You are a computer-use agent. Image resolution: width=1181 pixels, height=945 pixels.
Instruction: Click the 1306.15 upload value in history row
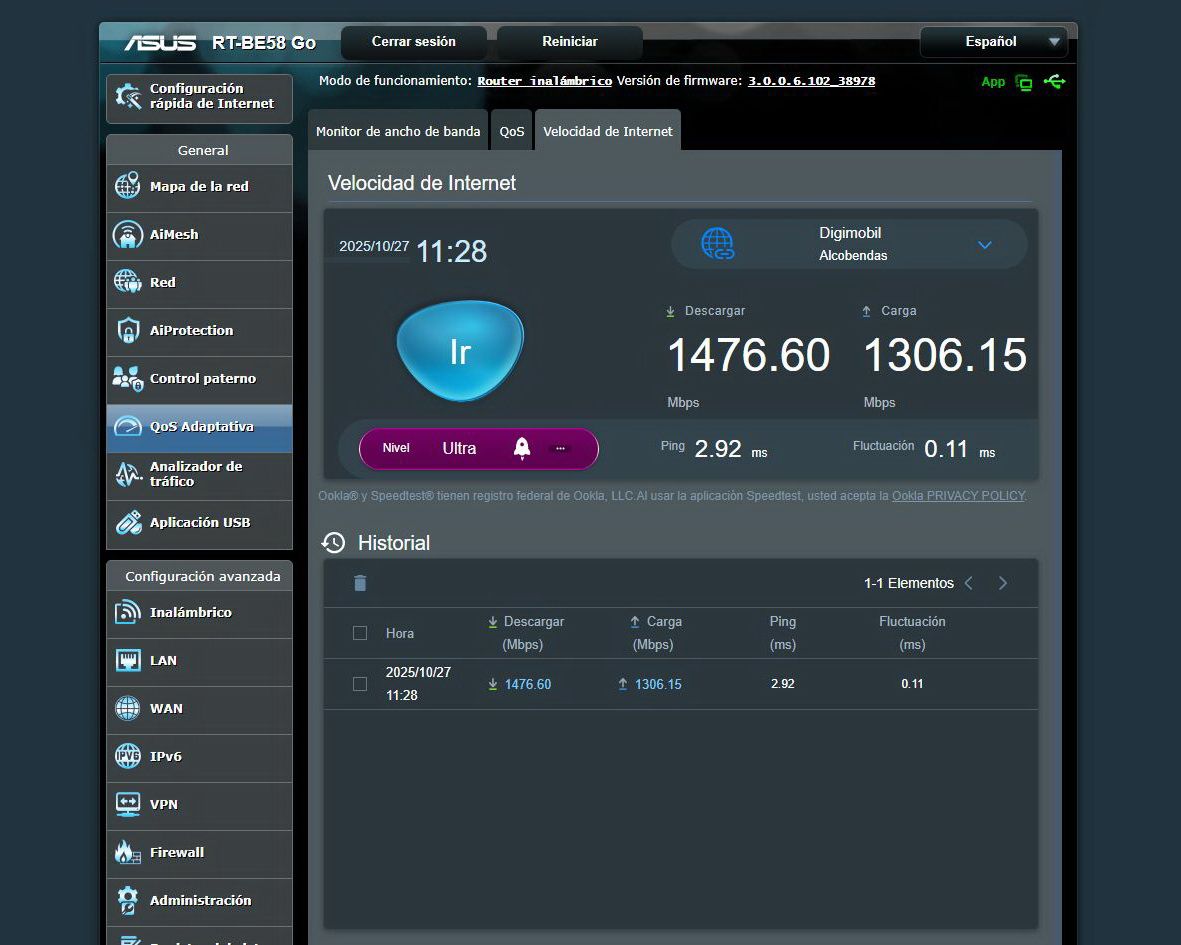coord(658,684)
